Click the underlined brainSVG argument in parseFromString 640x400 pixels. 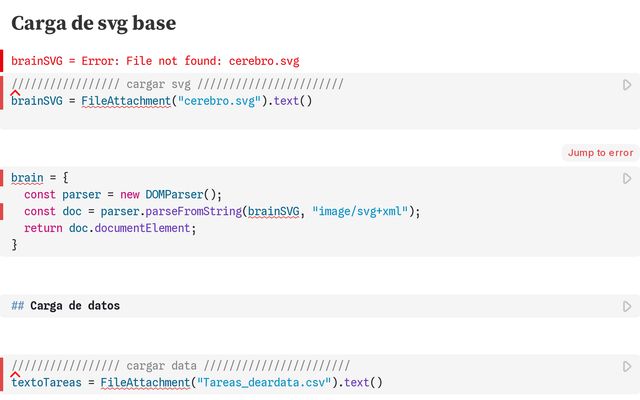tap(273, 211)
